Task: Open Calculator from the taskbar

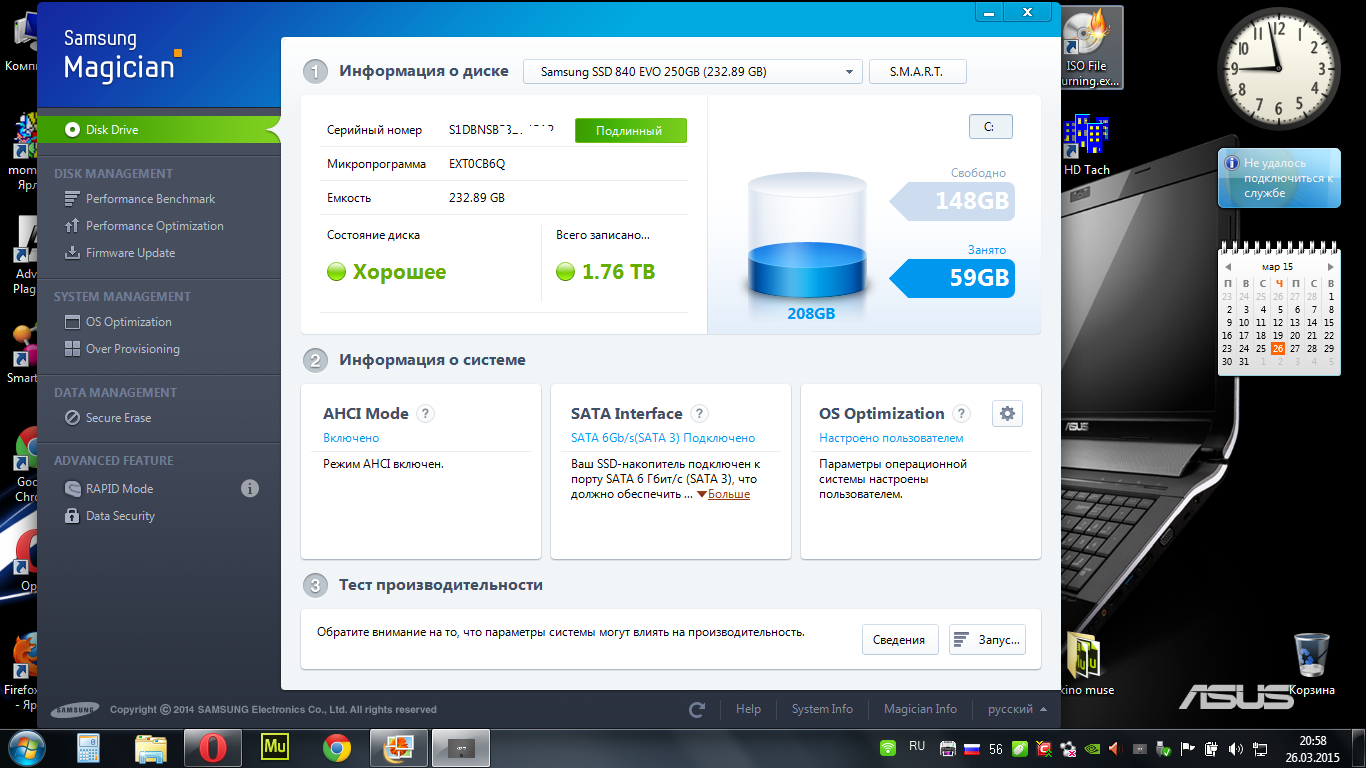Action: pyautogui.click(x=89, y=747)
